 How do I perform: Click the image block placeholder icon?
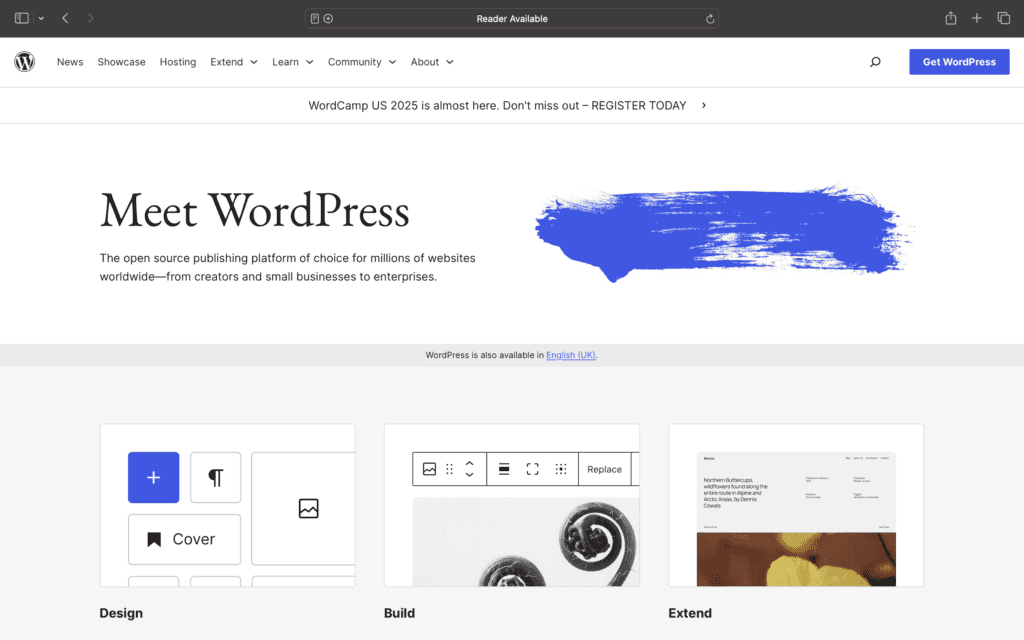[x=308, y=508]
